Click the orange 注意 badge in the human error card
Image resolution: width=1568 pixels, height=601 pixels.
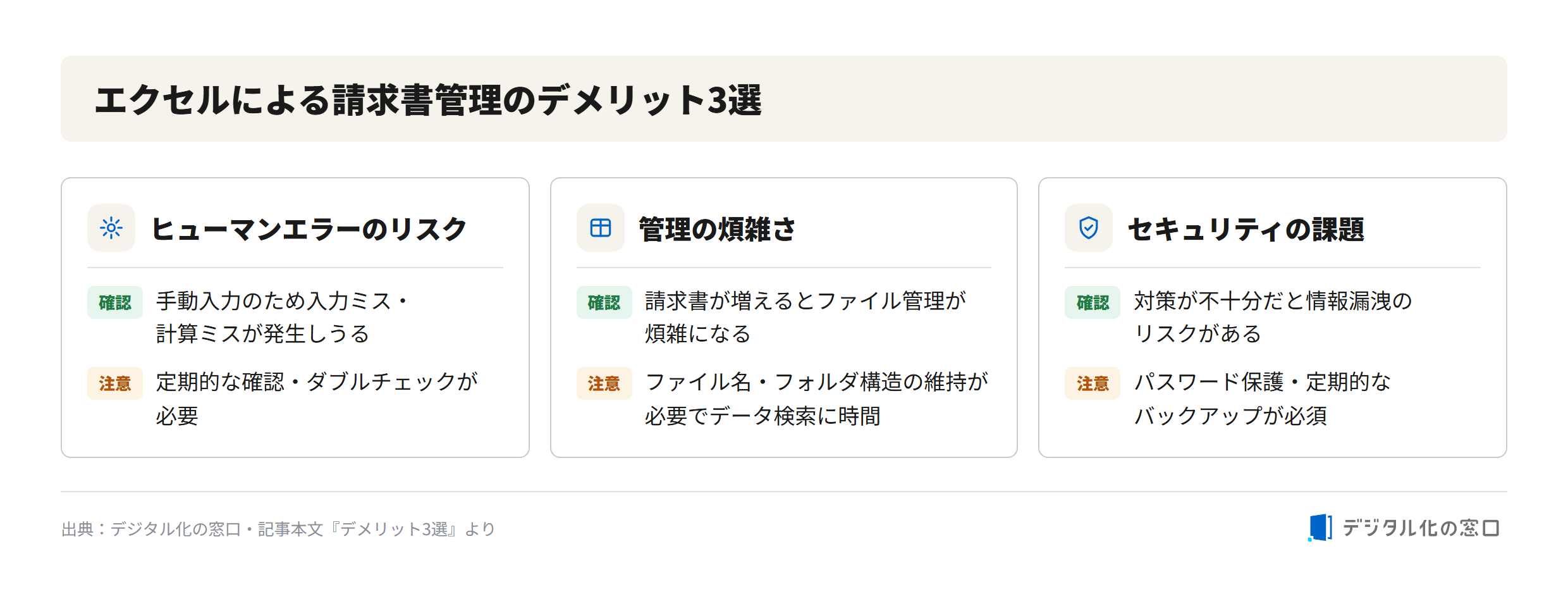pyautogui.click(x=115, y=383)
